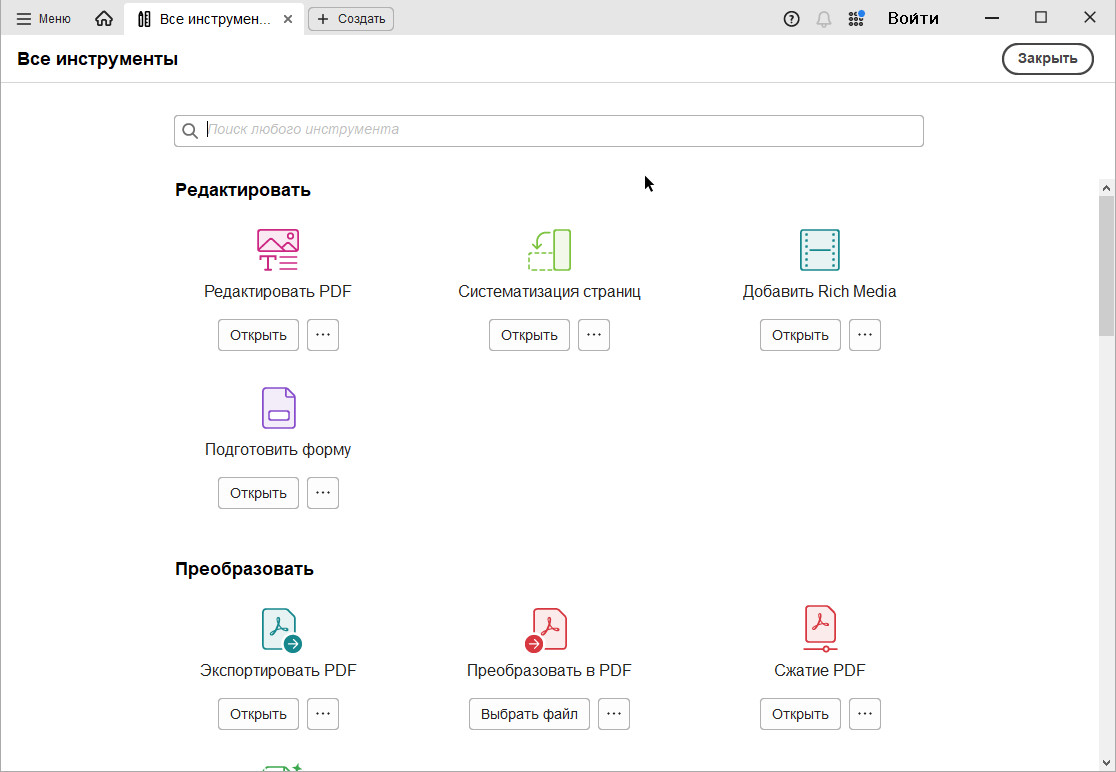
Task: Open the Меню hamburger menu
Action: (43, 19)
